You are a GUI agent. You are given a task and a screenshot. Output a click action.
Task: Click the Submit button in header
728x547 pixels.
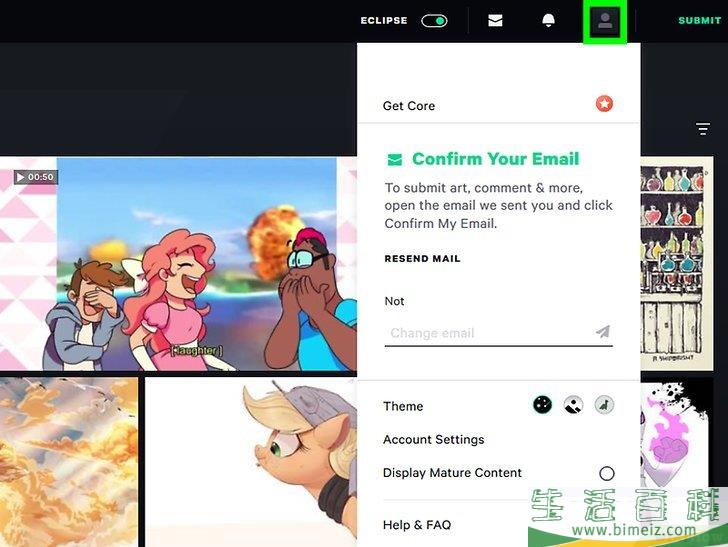(x=700, y=20)
